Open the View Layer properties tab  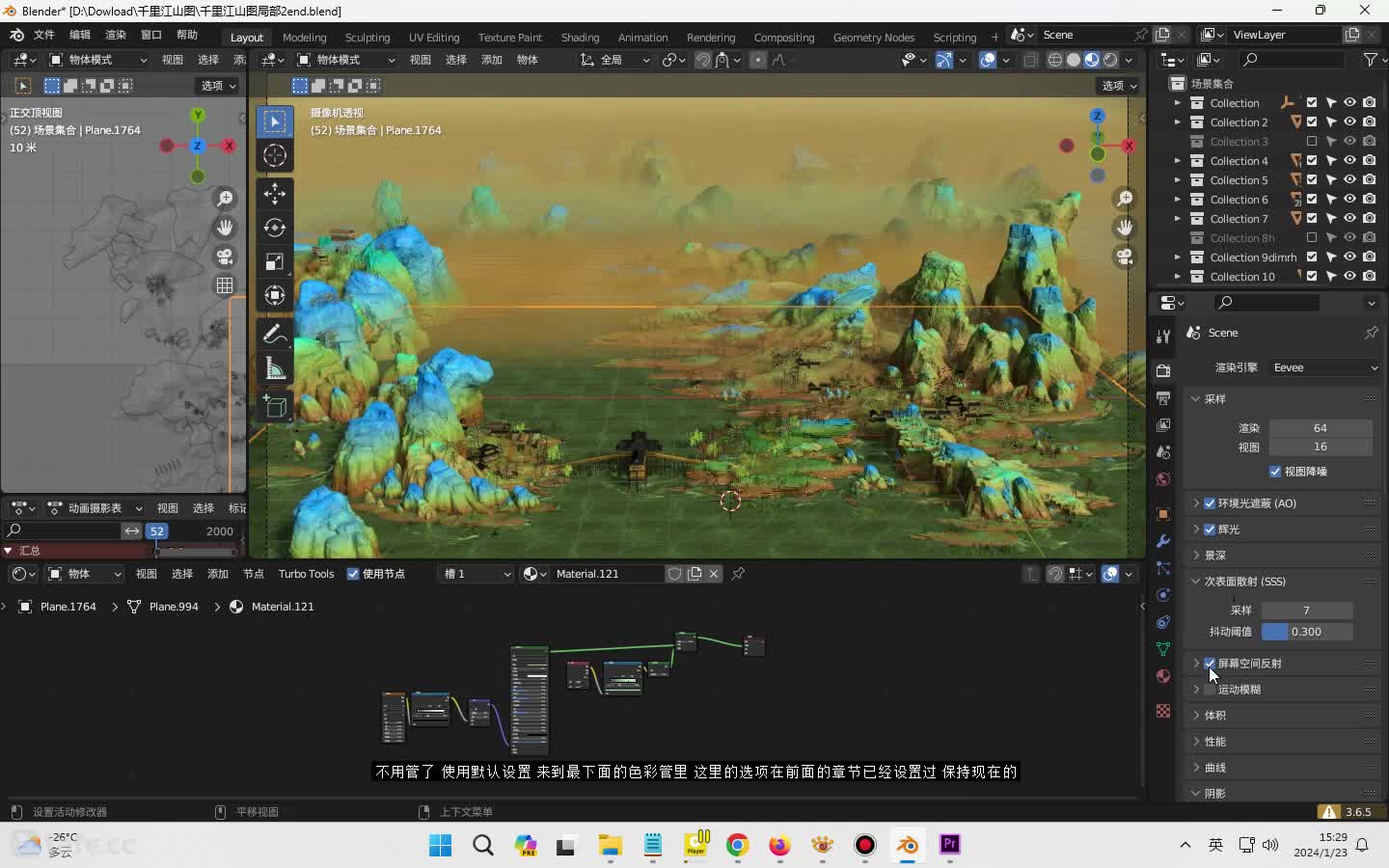point(1163,425)
